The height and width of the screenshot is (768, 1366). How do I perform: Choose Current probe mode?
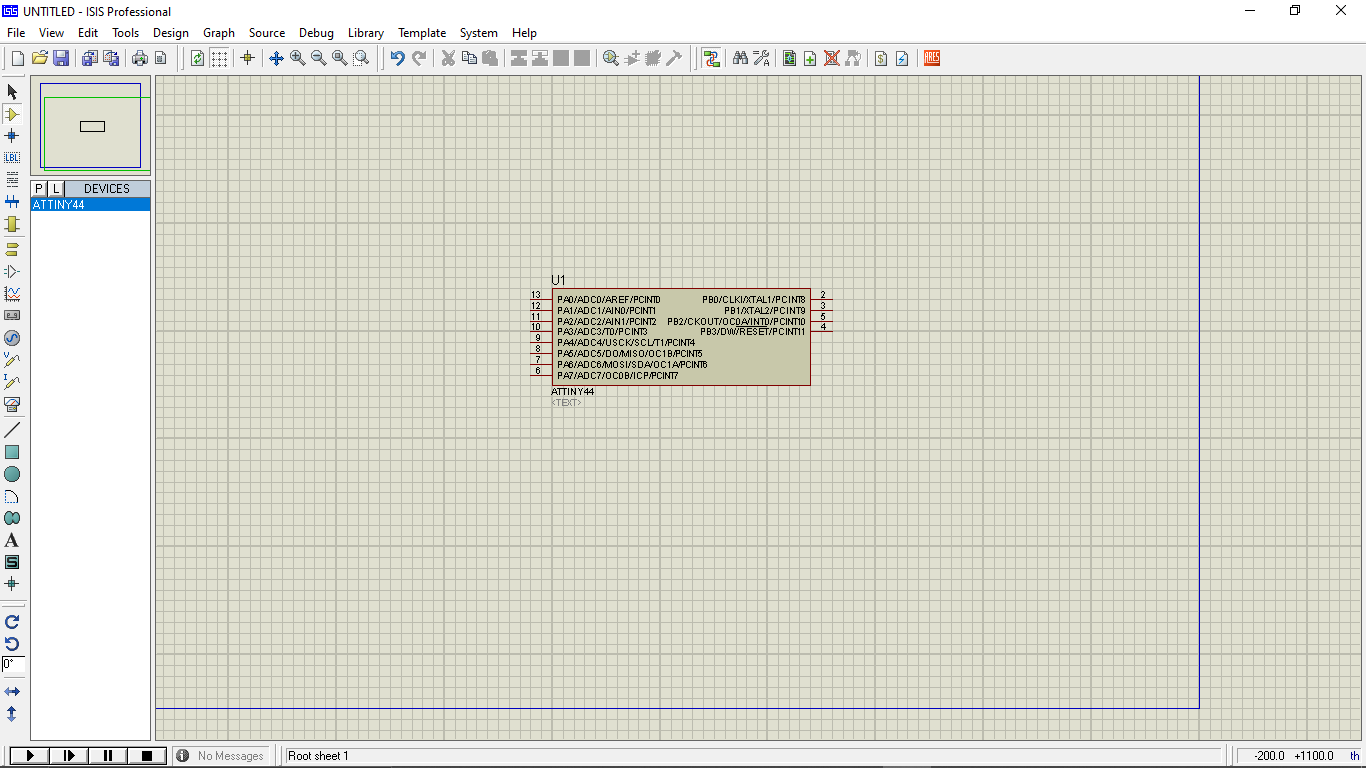point(12,382)
